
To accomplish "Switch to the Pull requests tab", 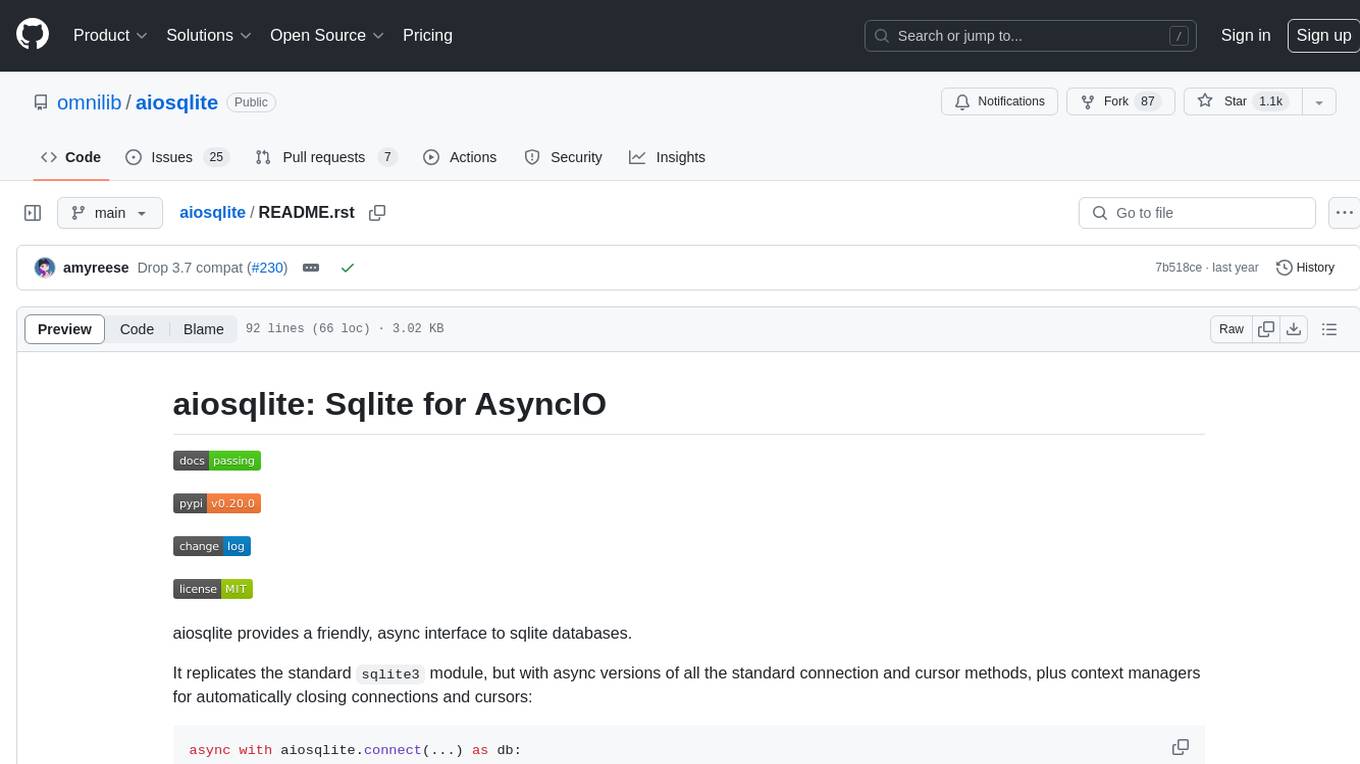I will pyautogui.click(x=326, y=157).
